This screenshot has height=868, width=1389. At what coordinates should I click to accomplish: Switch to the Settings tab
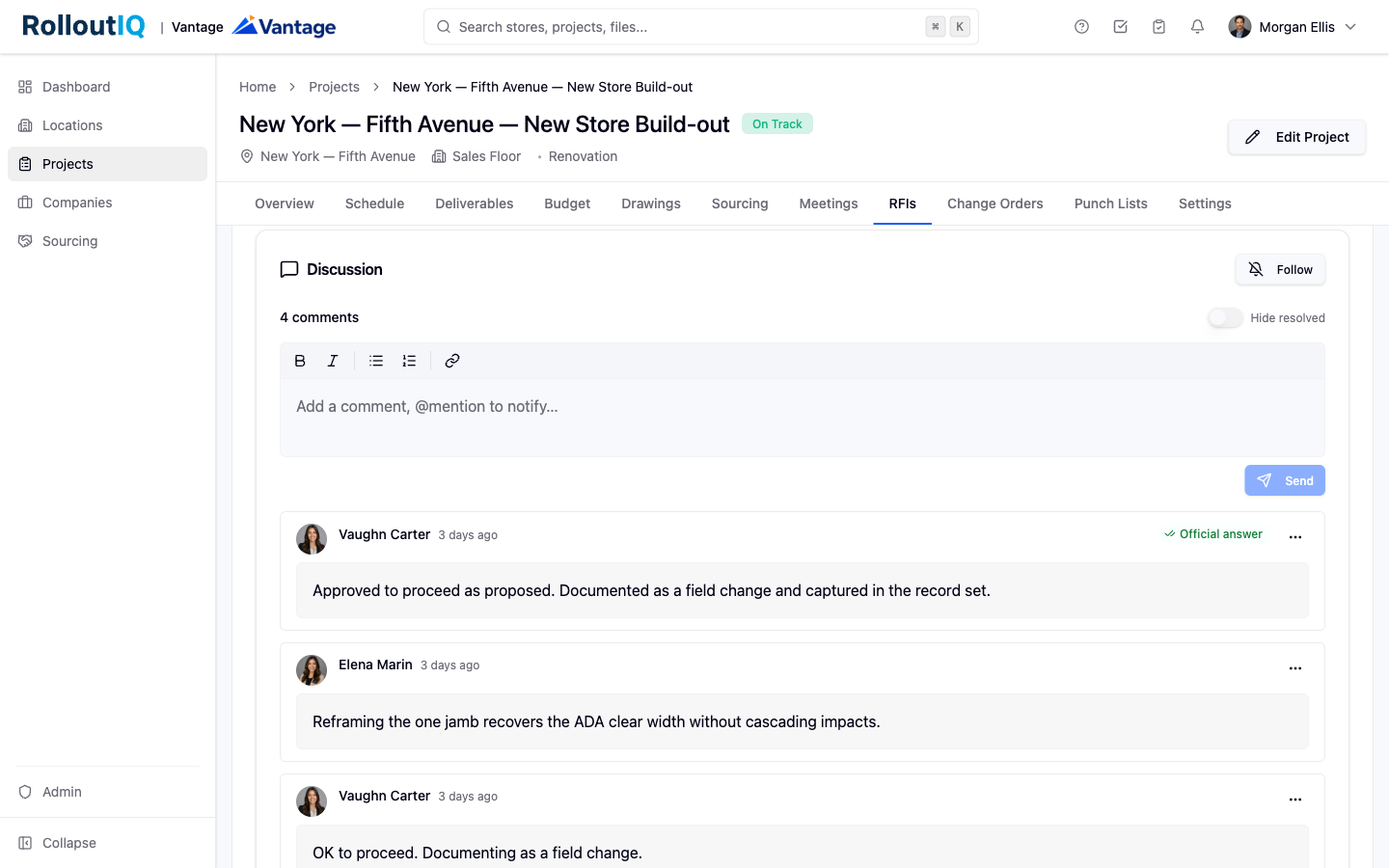click(x=1205, y=203)
